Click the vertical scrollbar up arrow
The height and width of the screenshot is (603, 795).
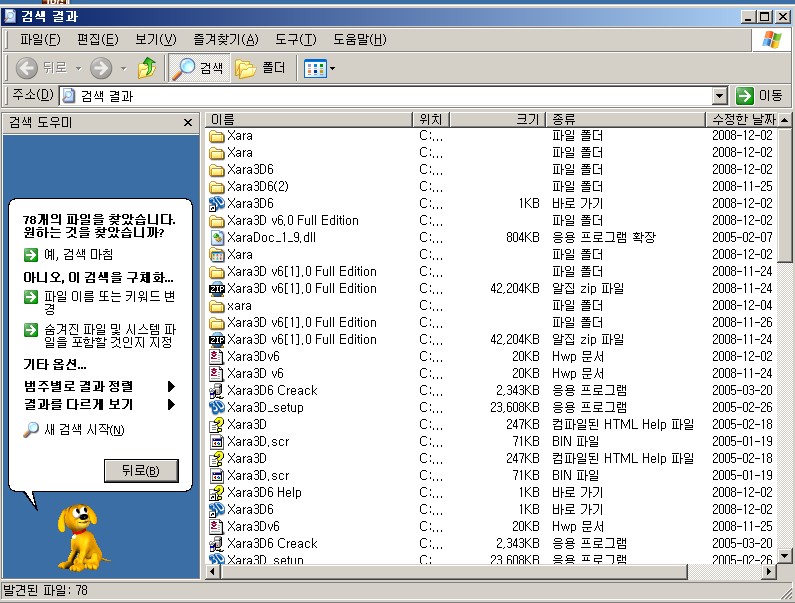785,120
